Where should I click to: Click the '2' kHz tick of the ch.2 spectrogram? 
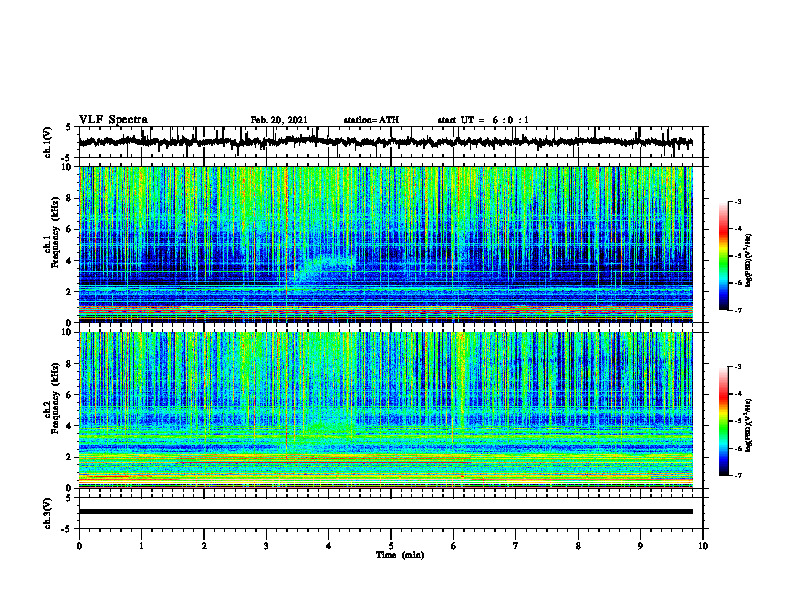pyautogui.click(x=70, y=457)
